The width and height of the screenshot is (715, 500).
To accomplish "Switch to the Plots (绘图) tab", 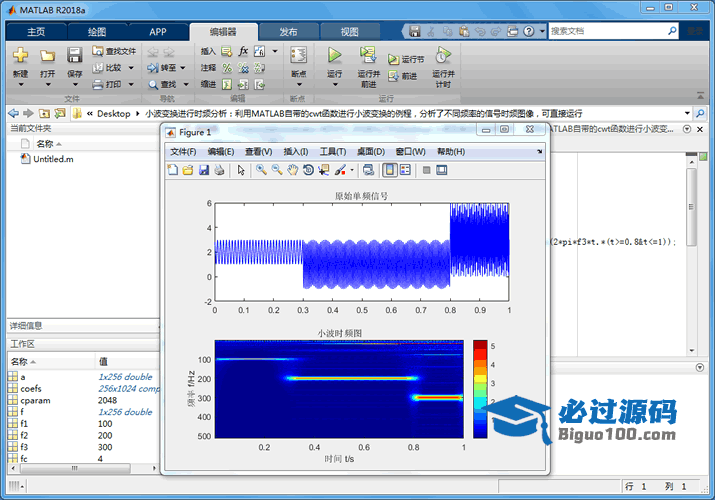I will [x=97, y=32].
